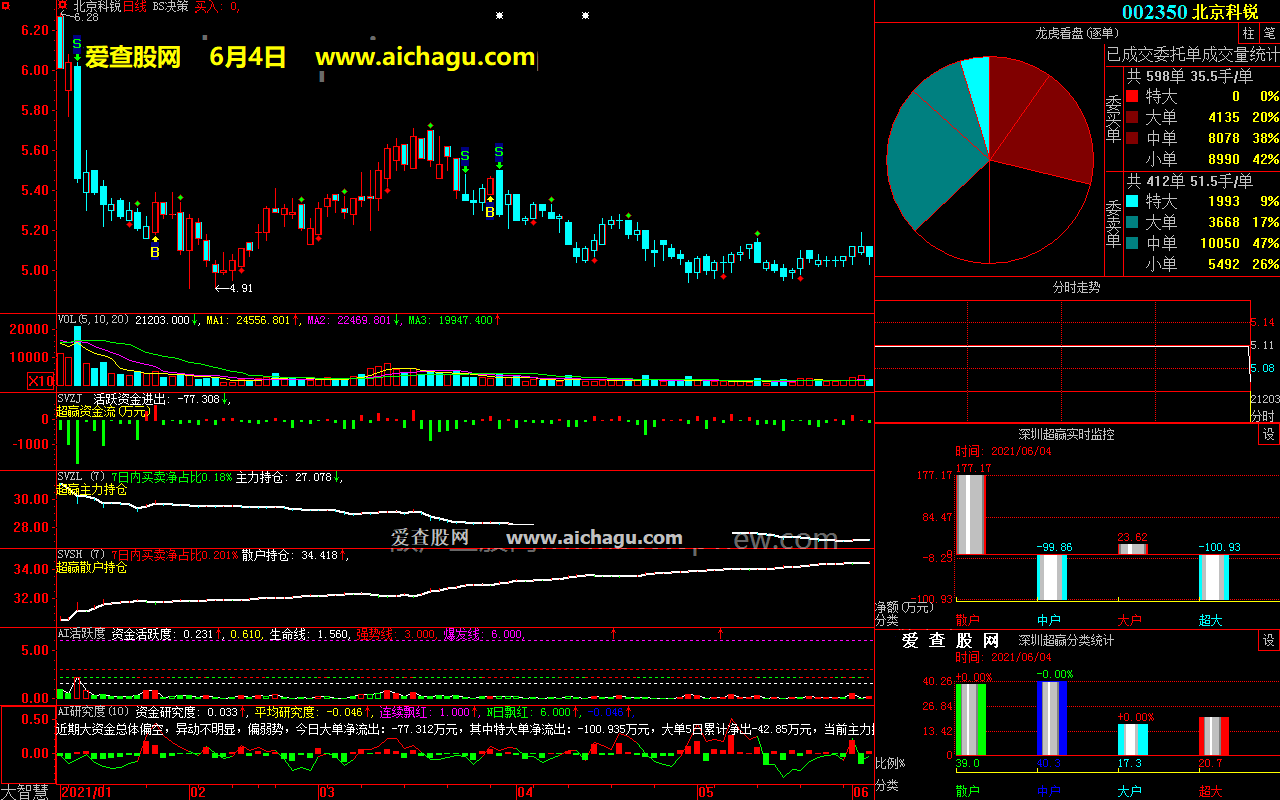Click the first S sell signal marker

pos(77,44)
